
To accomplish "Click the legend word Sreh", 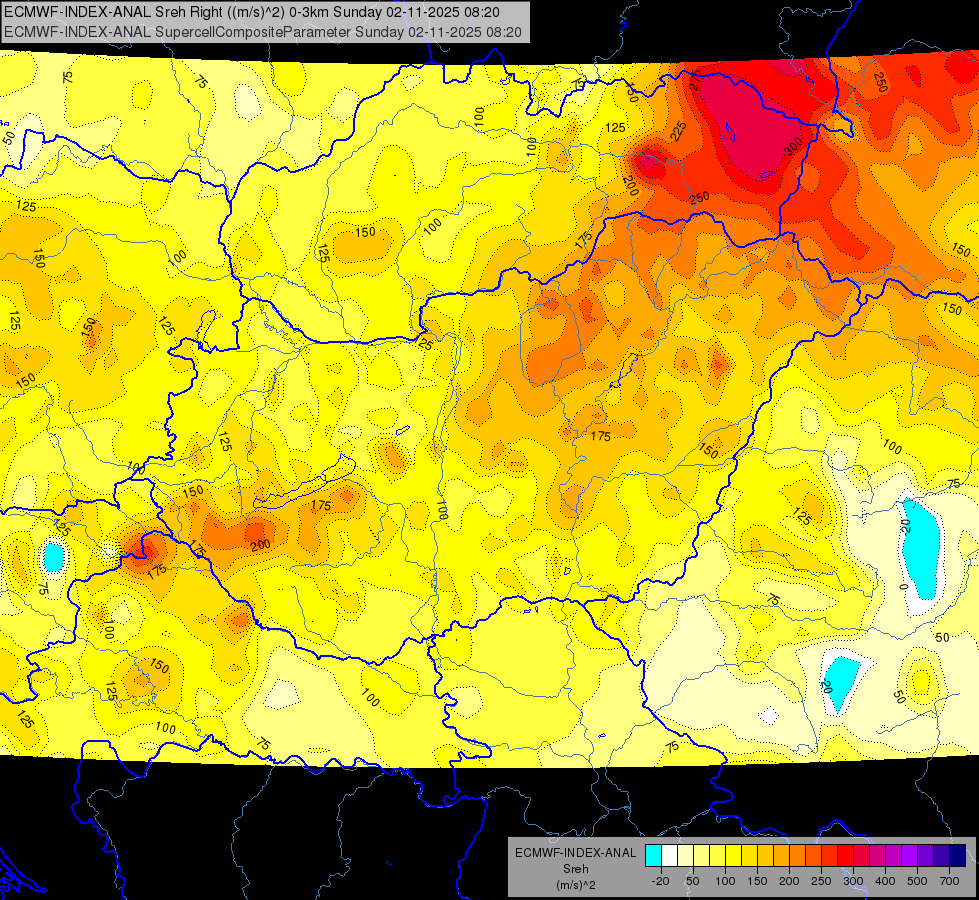I will [x=576, y=869].
